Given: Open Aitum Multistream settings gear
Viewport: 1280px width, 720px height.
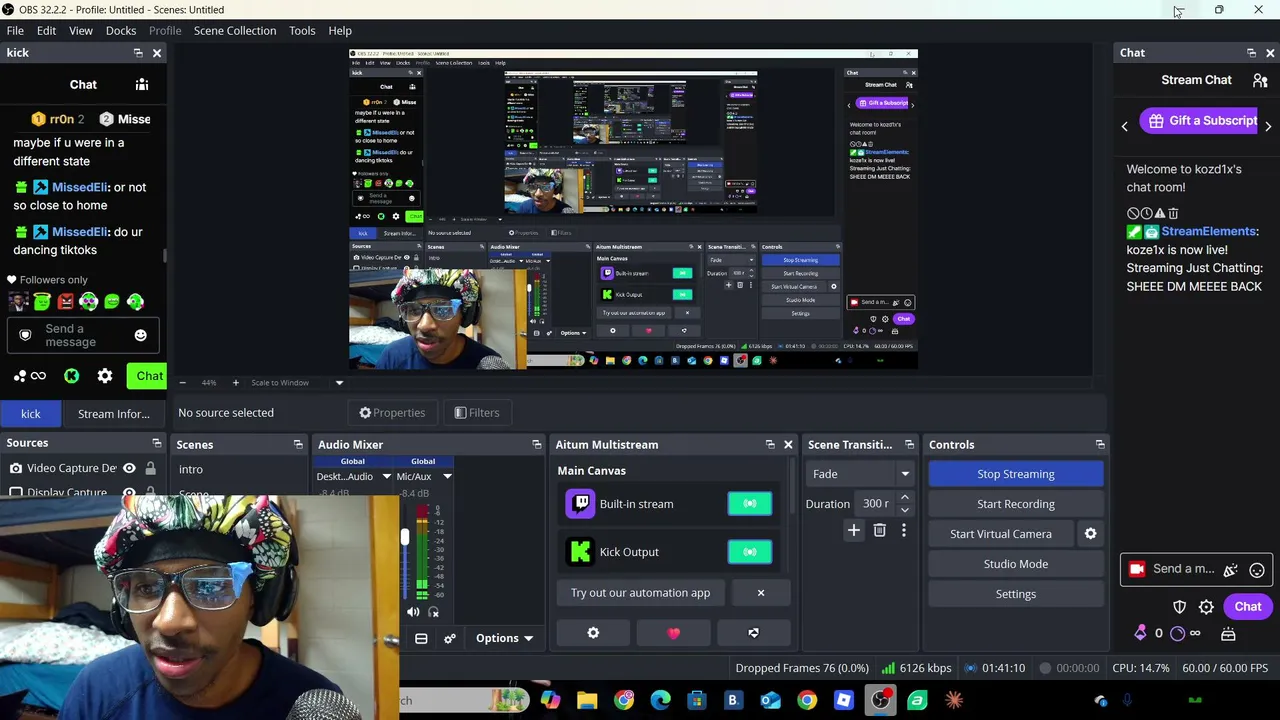Looking at the screenshot, I should pyautogui.click(x=593, y=633).
